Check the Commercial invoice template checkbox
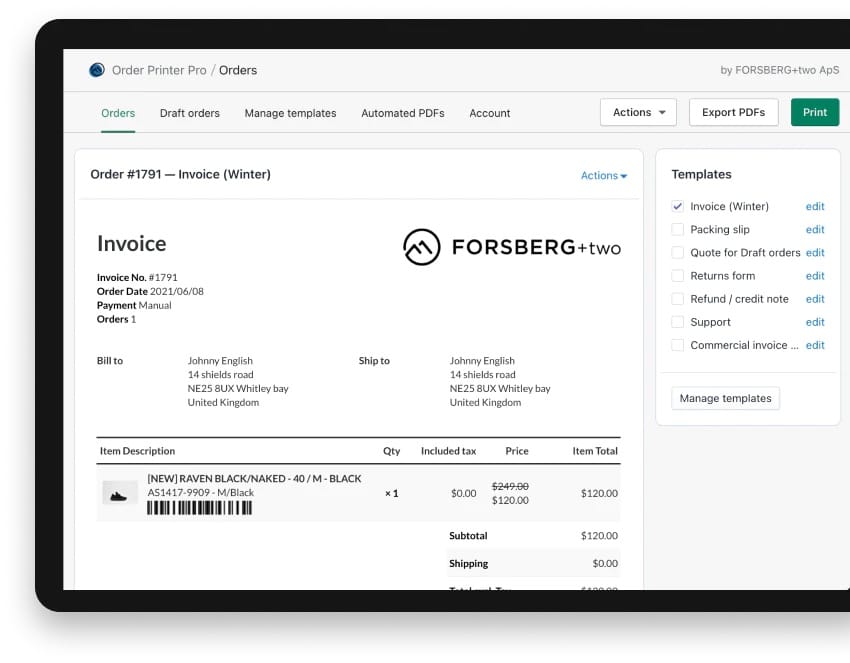This screenshot has width=850, height=663. pos(678,345)
